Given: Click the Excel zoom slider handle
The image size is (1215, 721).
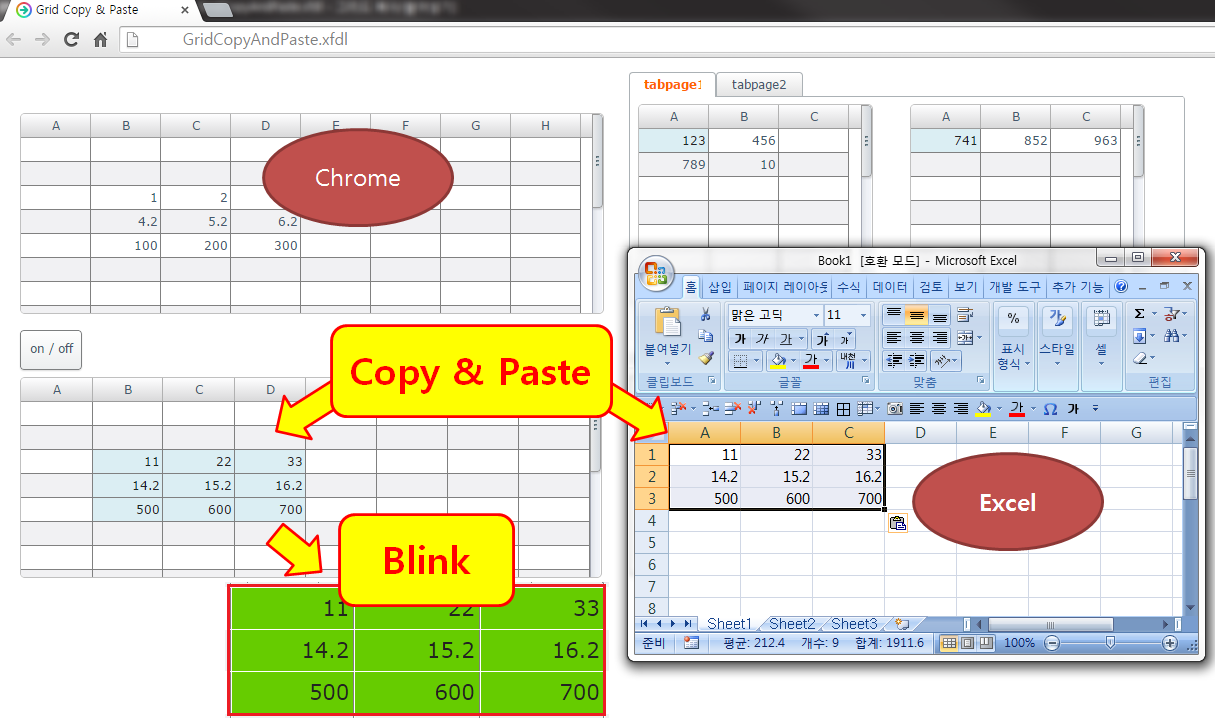Looking at the screenshot, I should pos(1110,643).
